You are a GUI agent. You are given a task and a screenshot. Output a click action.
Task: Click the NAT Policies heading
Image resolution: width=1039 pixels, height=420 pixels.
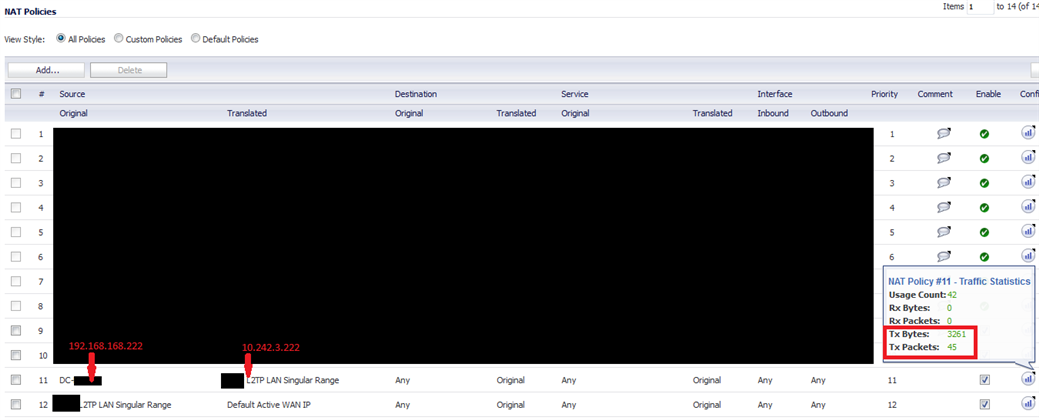tap(30, 11)
